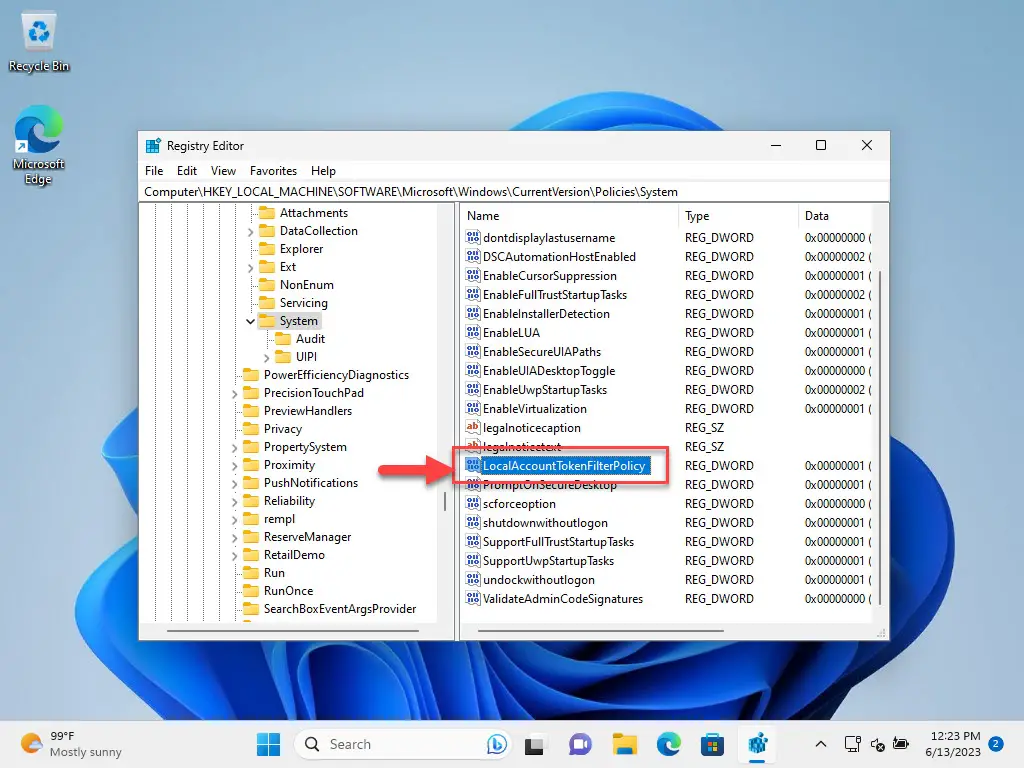Click the tree pane horizontal scrollbar
The width and height of the screenshot is (1024, 768).
[293, 631]
